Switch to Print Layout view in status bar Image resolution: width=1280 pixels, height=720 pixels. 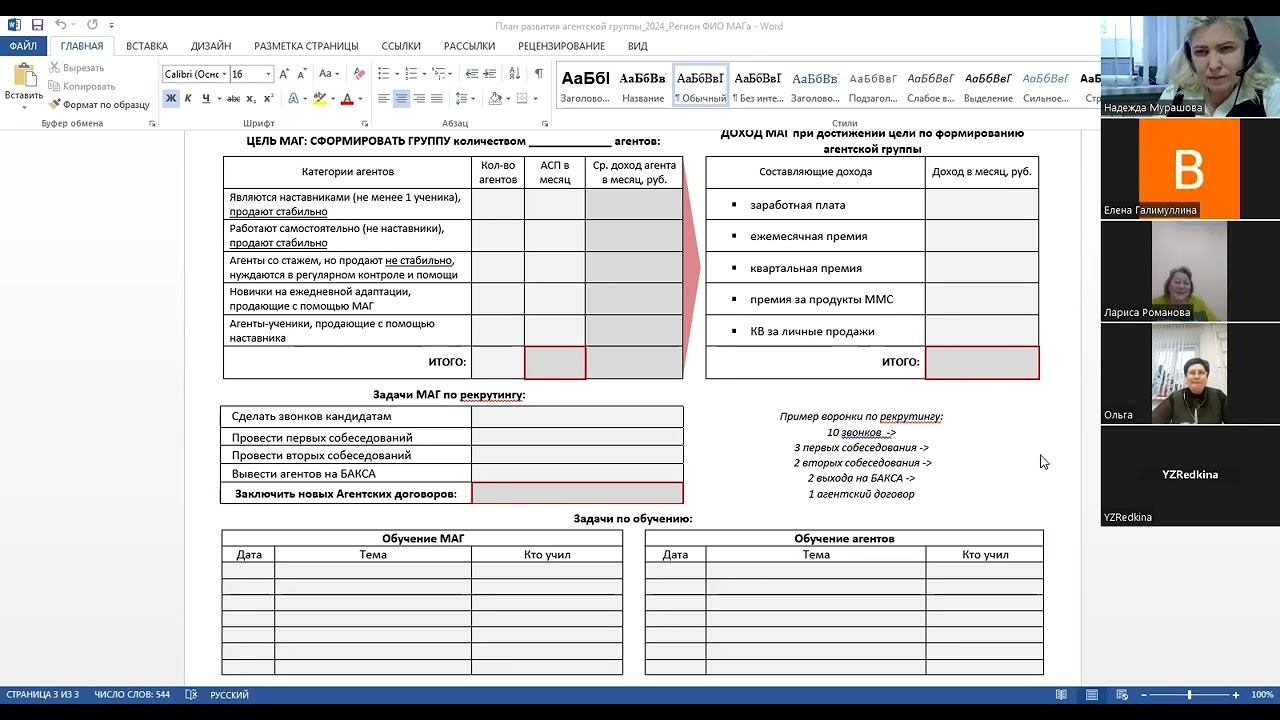pyautogui.click(x=1092, y=695)
